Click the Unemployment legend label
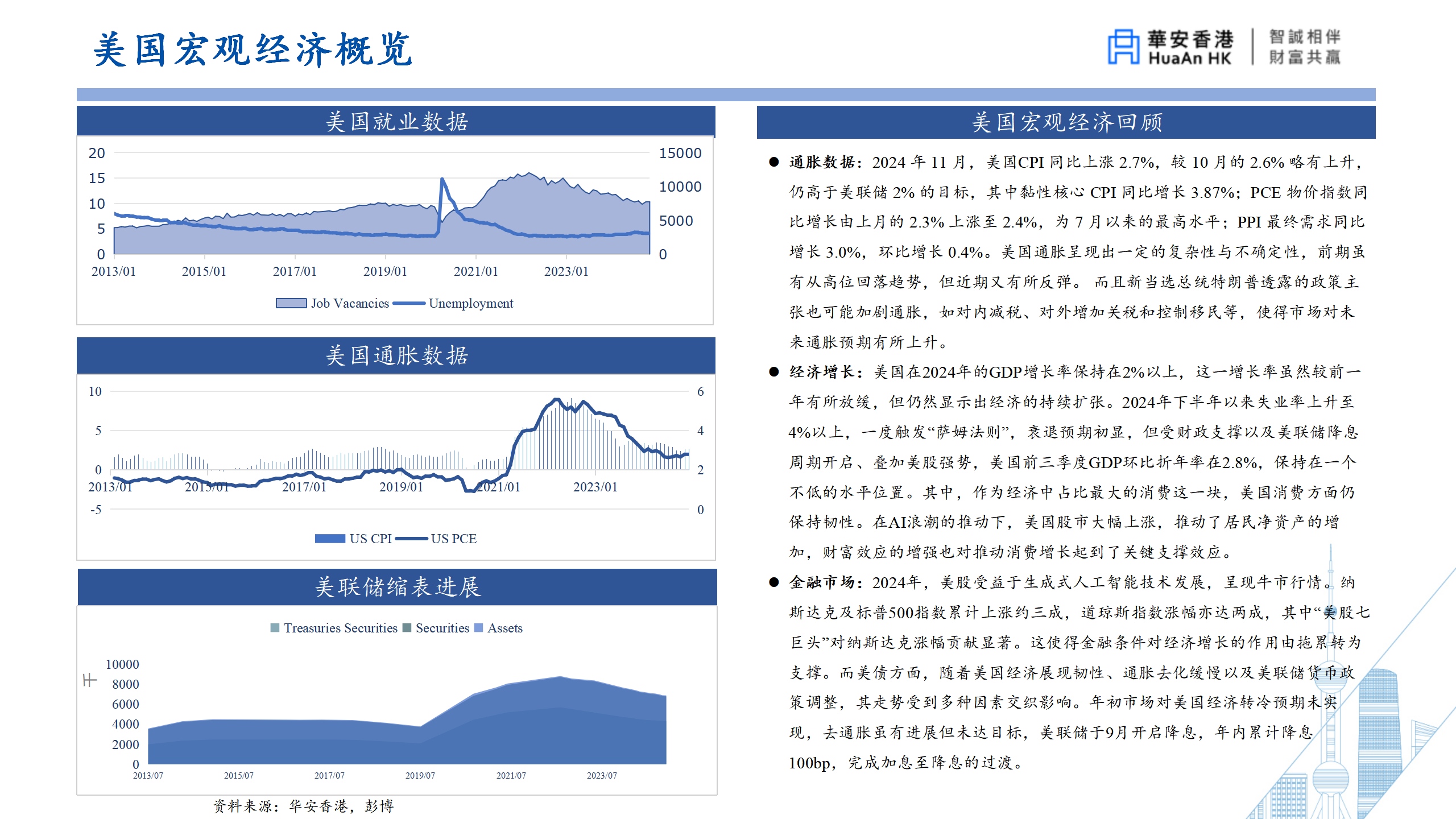1456x819 pixels. (x=471, y=303)
